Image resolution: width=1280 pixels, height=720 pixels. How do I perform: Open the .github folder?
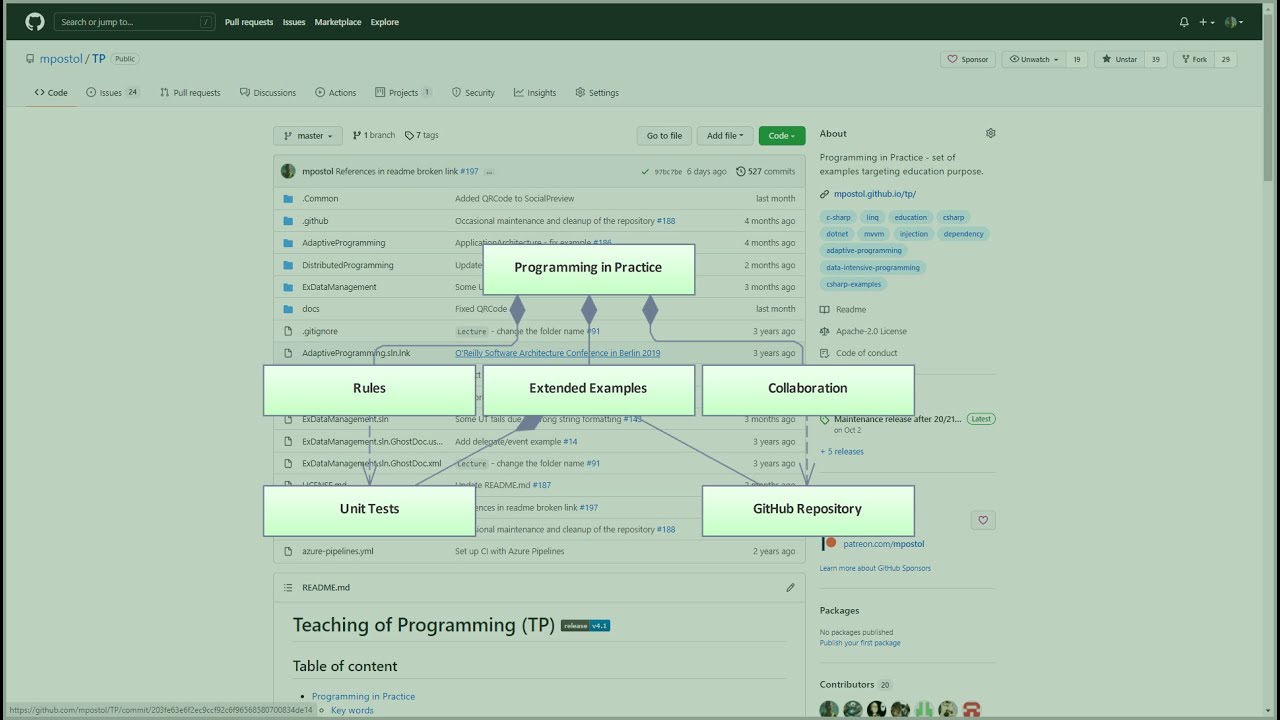[x=315, y=221]
